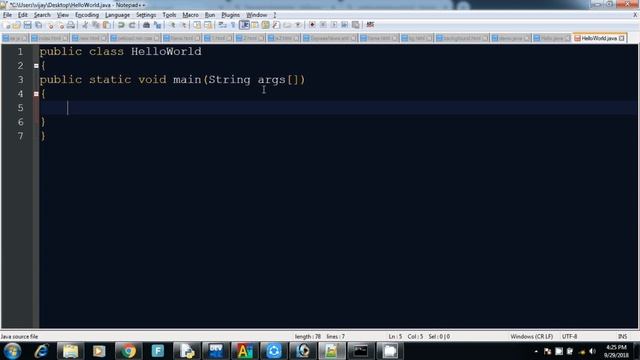
Task: Open Google Chrome from taskbar
Action: 128,351
